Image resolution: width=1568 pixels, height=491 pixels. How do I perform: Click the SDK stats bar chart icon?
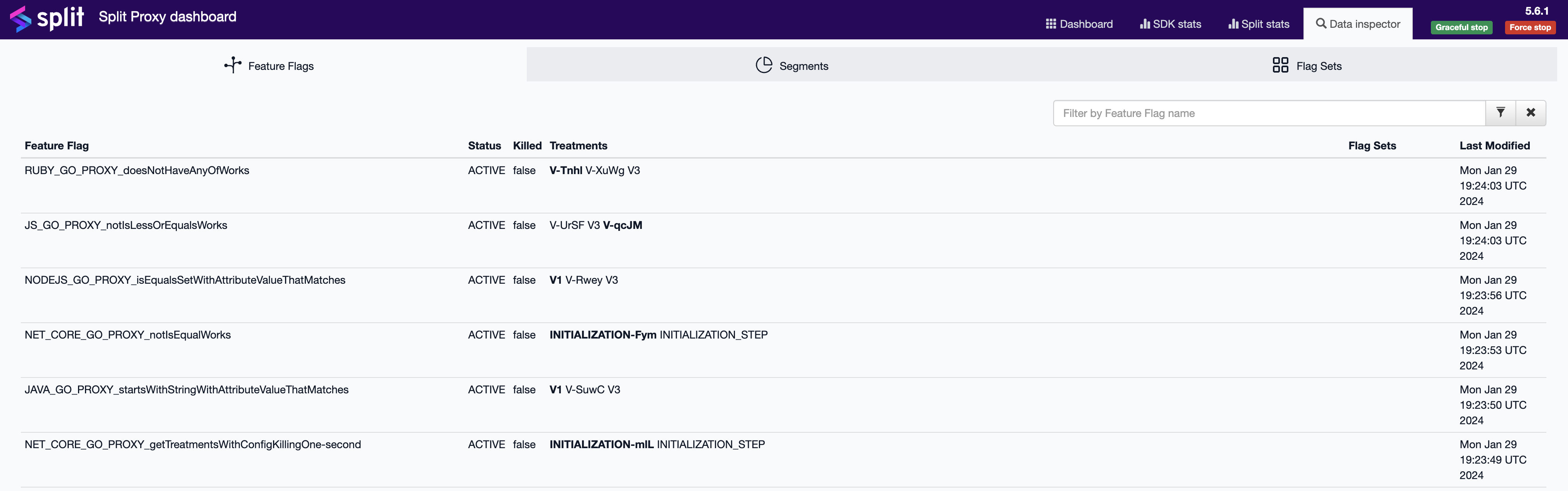point(1145,24)
